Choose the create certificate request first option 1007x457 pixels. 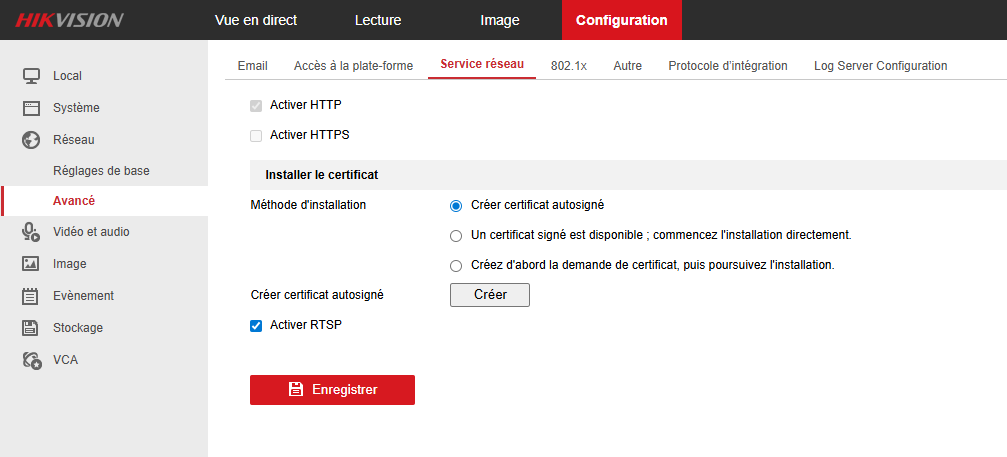tap(456, 265)
